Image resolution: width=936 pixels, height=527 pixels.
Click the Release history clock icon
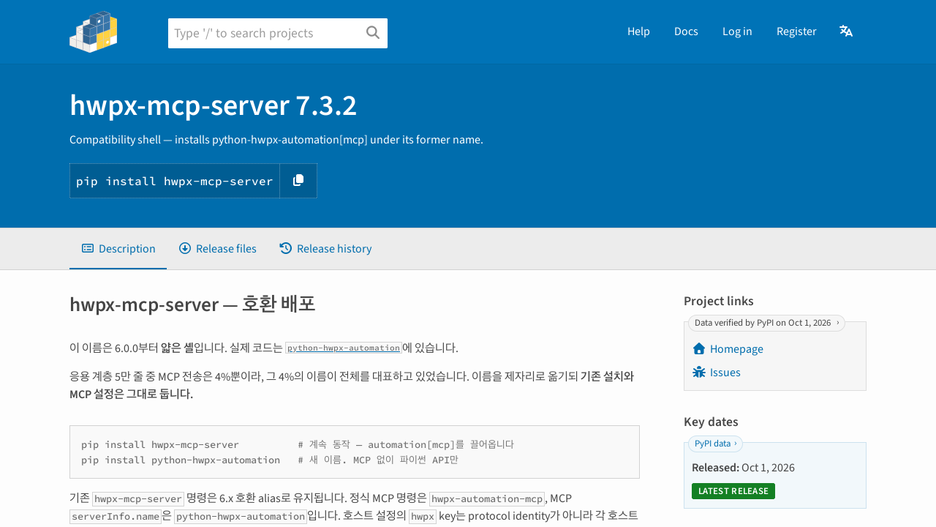[x=286, y=248]
